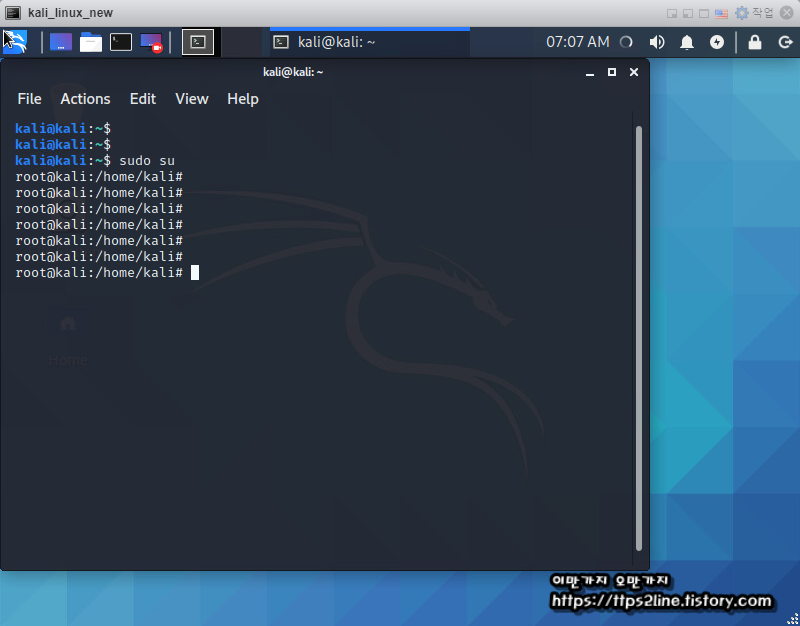This screenshot has height=626, width=800.
Task: Maximize the kali@kali terminal window
Action: 612,72
